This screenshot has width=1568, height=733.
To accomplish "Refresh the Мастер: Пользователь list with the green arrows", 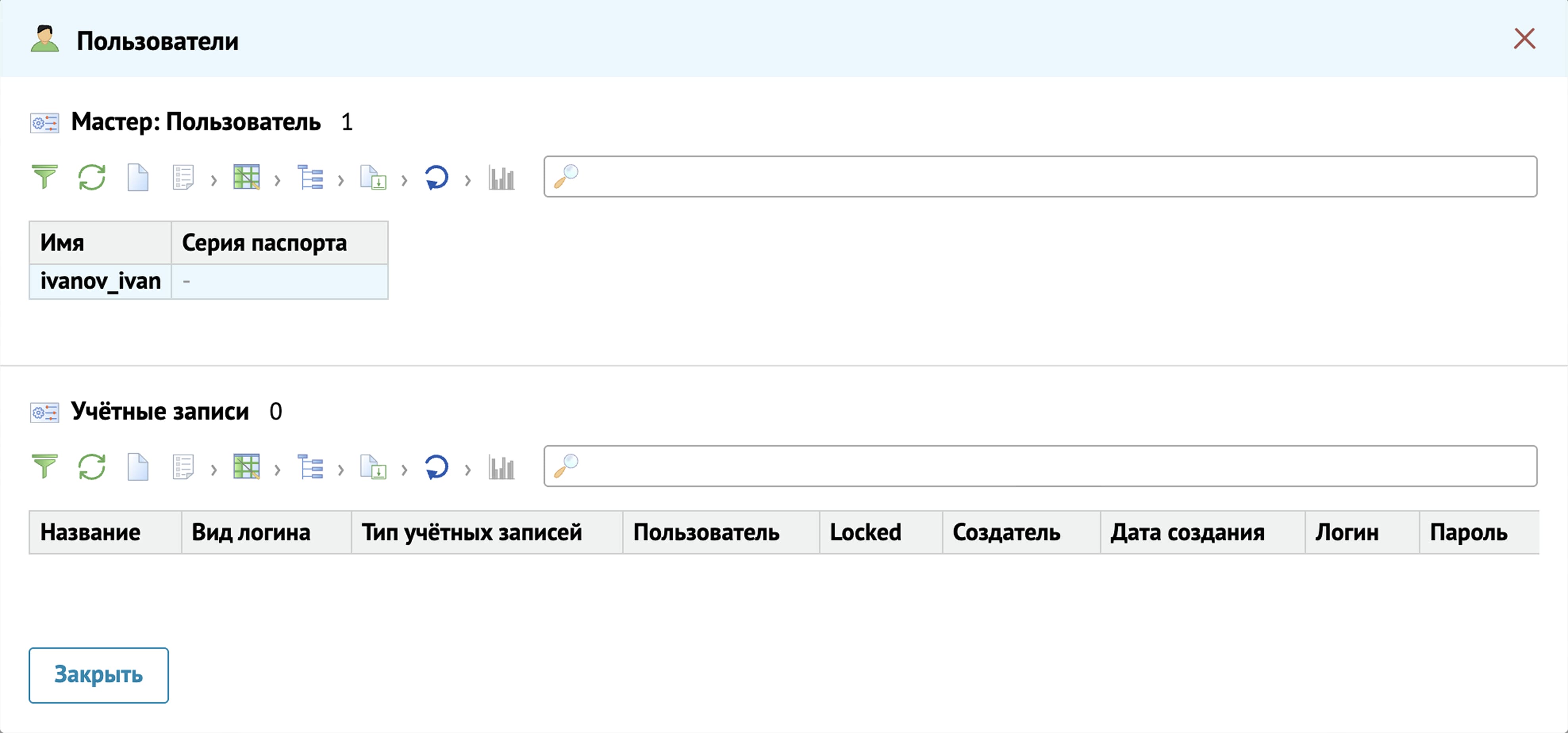I will pos(91,178).
